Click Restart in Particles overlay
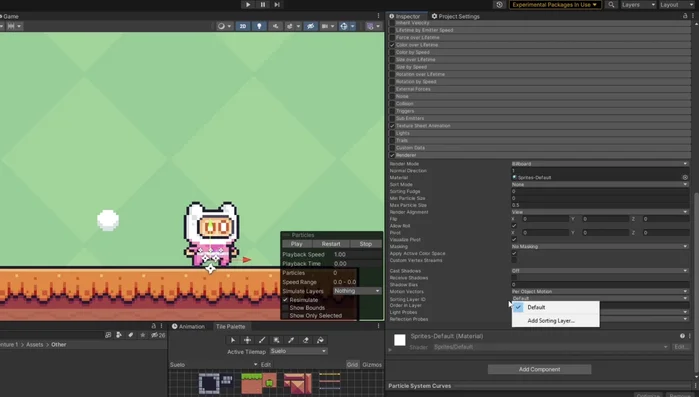The width and height of the screenshot is (699, 397). point(331,244)
